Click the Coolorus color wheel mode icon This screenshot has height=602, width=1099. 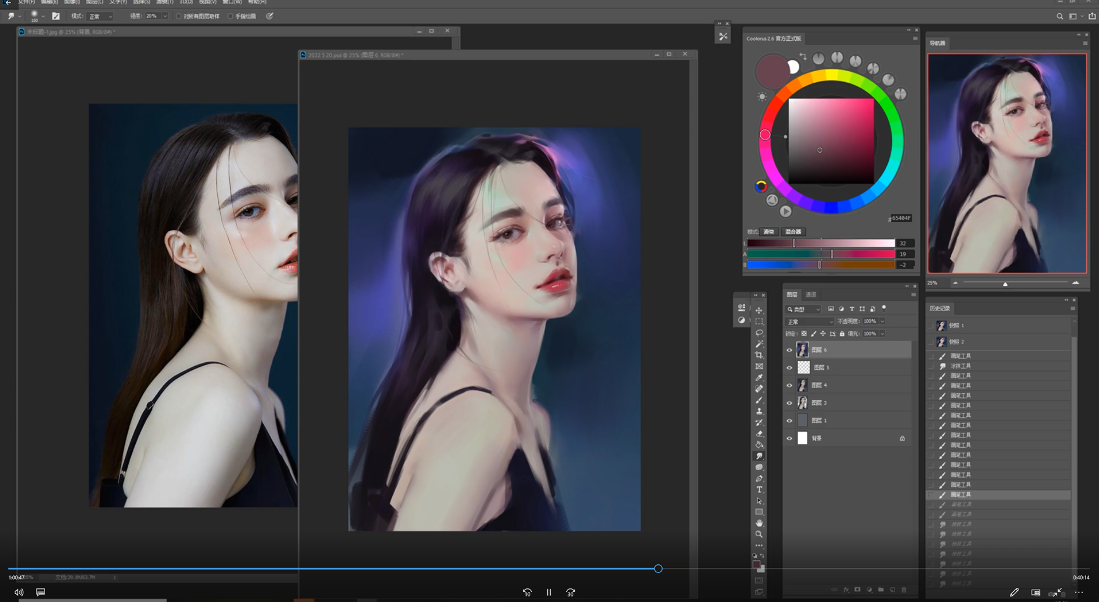[x=761, y=186]
